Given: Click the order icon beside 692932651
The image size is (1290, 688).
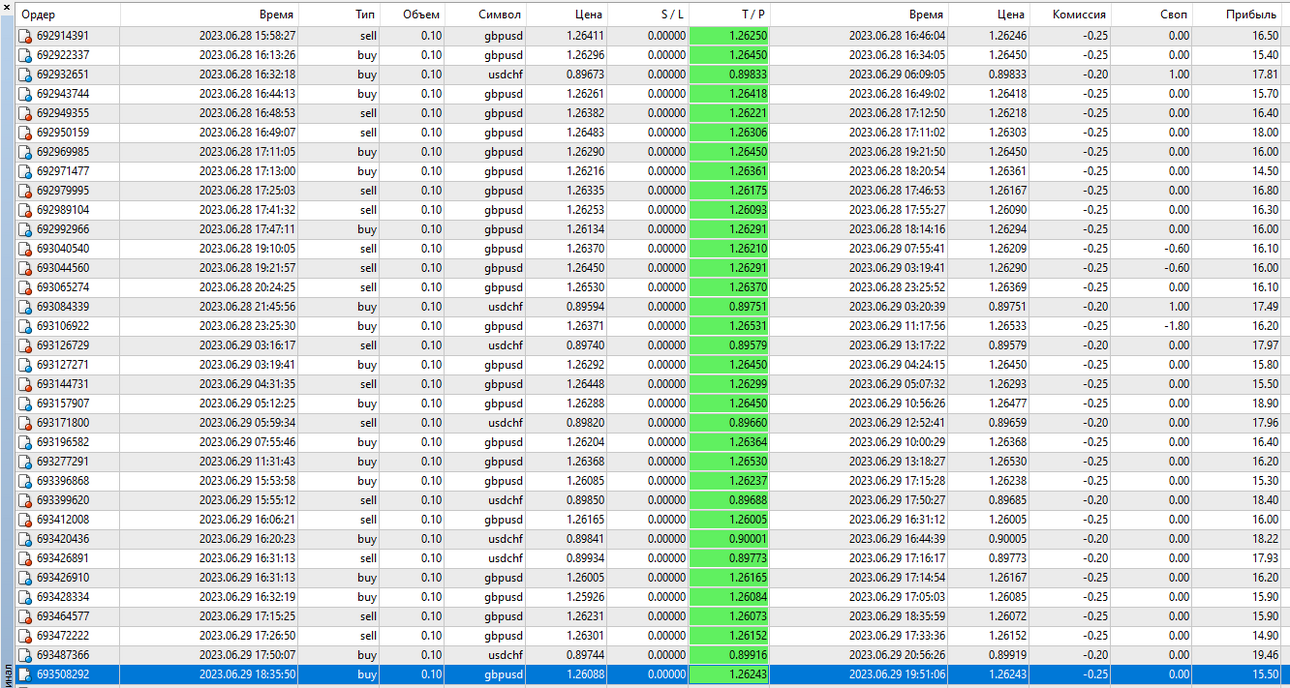Looking at the screenshot, I should (25, 75).
